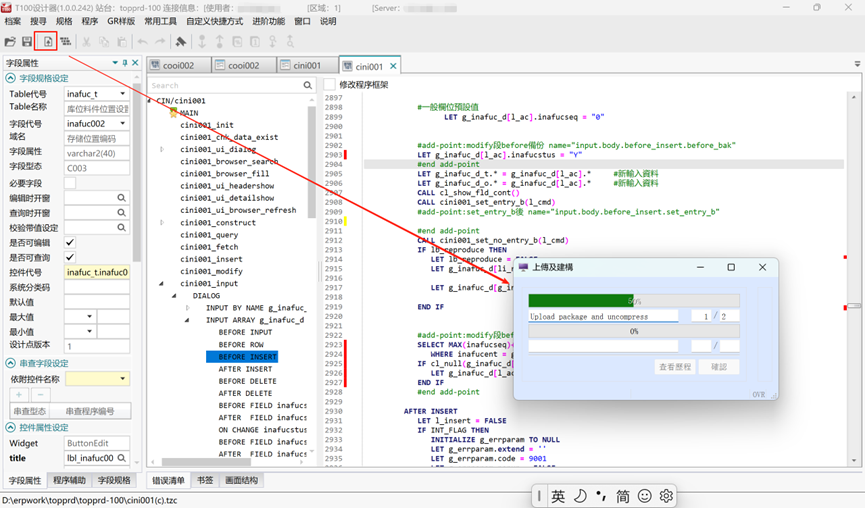Click the open folder toolbar icon
This screenshot has width=865, height=508.
(10, 41)
